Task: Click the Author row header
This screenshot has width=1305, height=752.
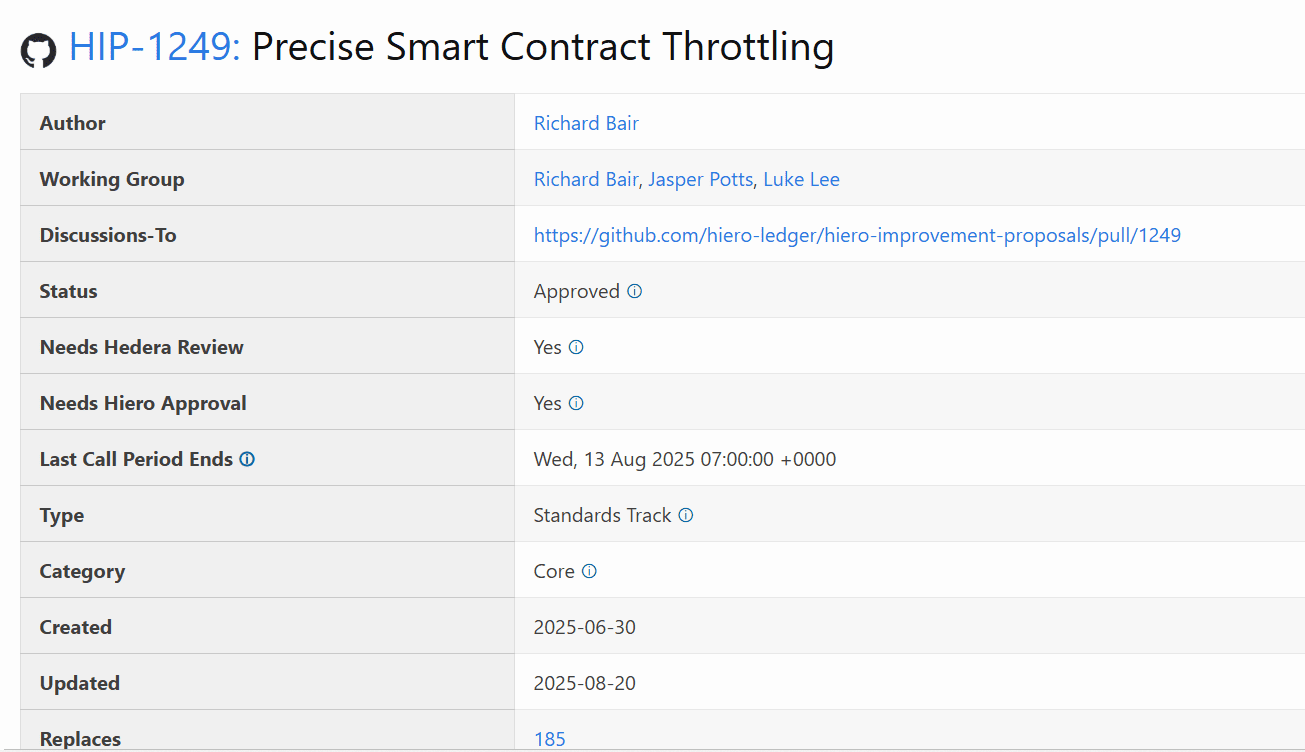Action: [72, 122]
